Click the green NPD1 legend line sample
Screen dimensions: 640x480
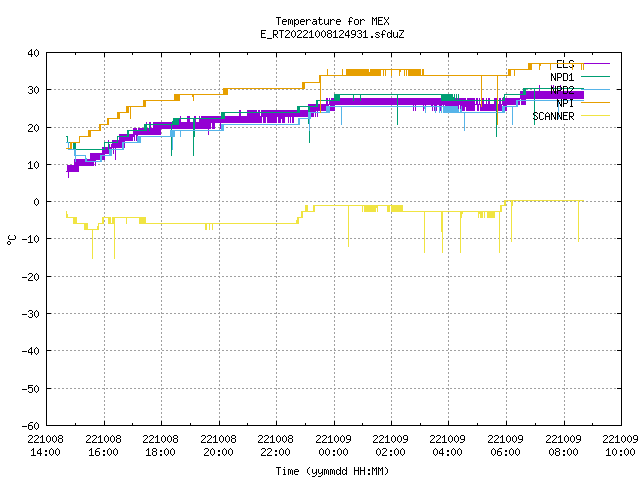tap(595, 76)
